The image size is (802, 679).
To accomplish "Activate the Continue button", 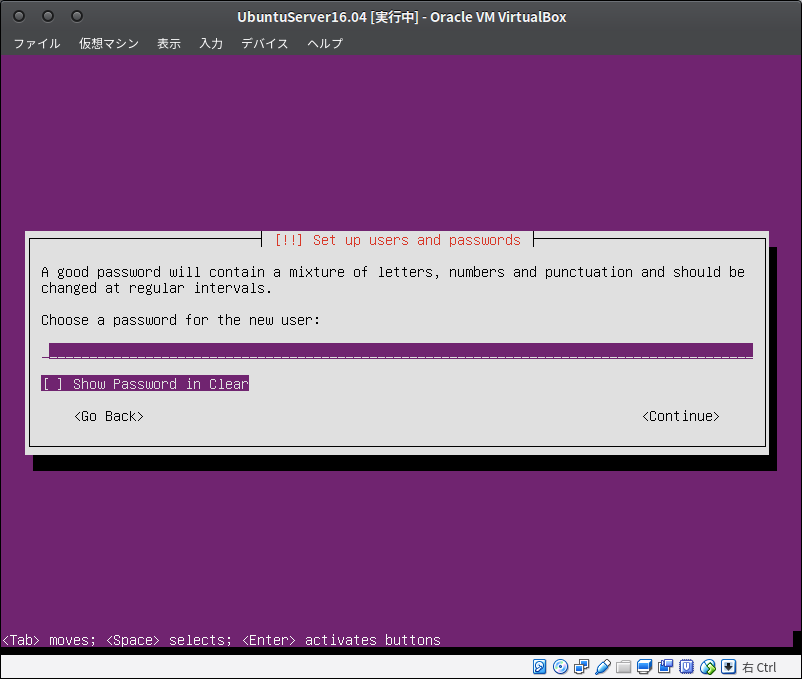I will click(x=681, y=416).
